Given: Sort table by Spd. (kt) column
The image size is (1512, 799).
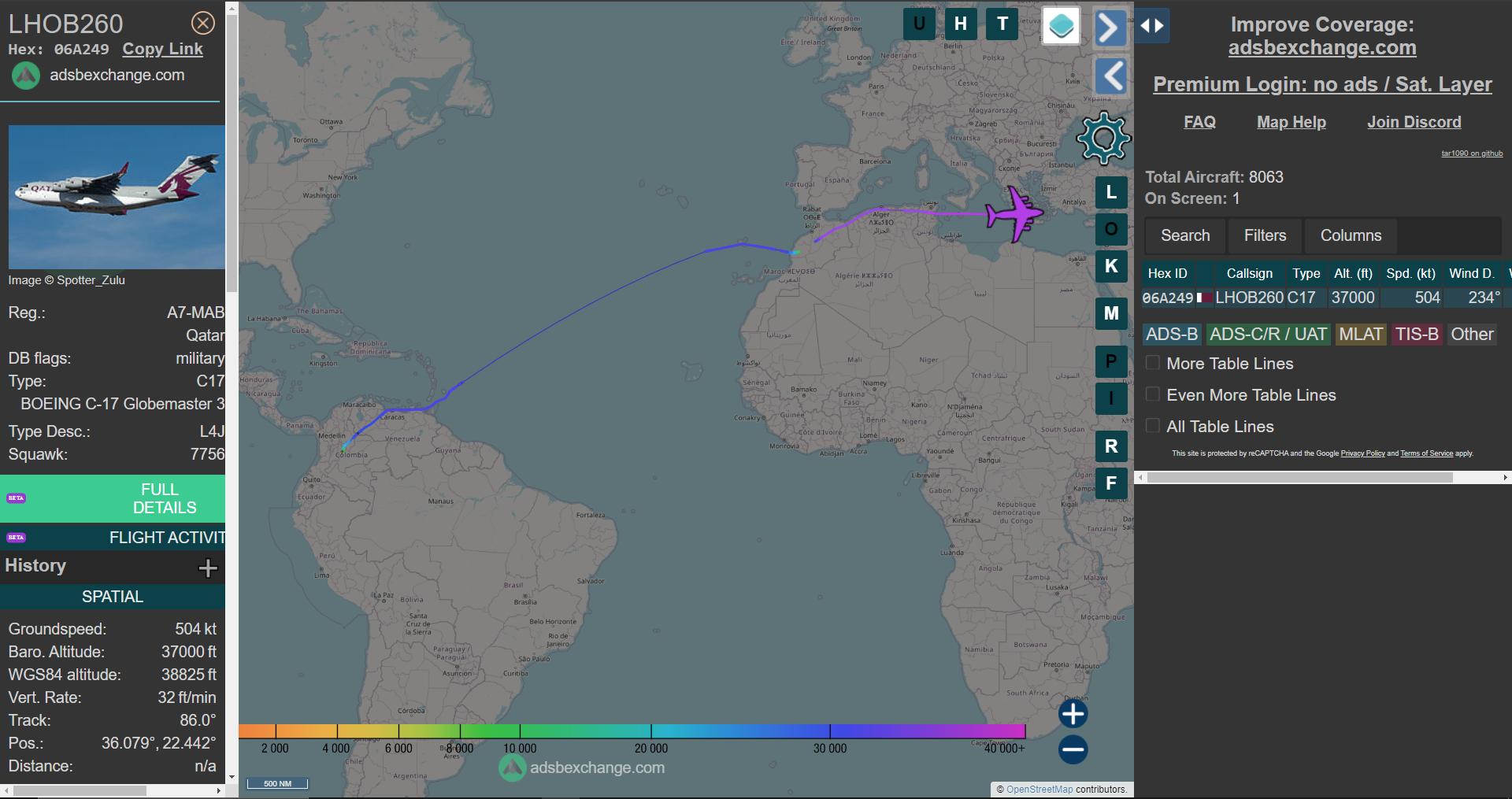Looking at the screenshot, I should coord(1410,273).
